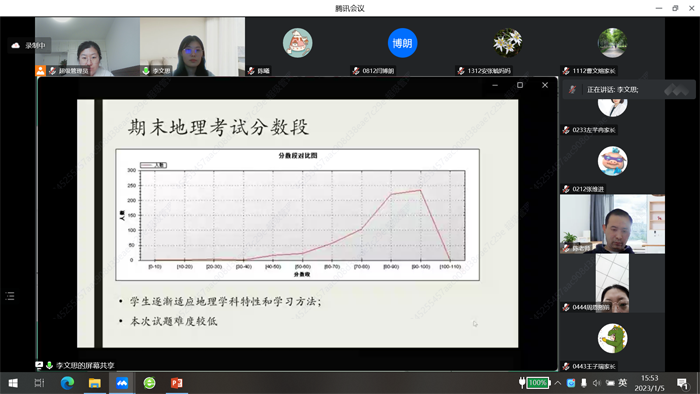Image resolution: width=700 pixels, height=394 pixels.
Task: Click the Windows Task View icon
Action: click(39, 383)
